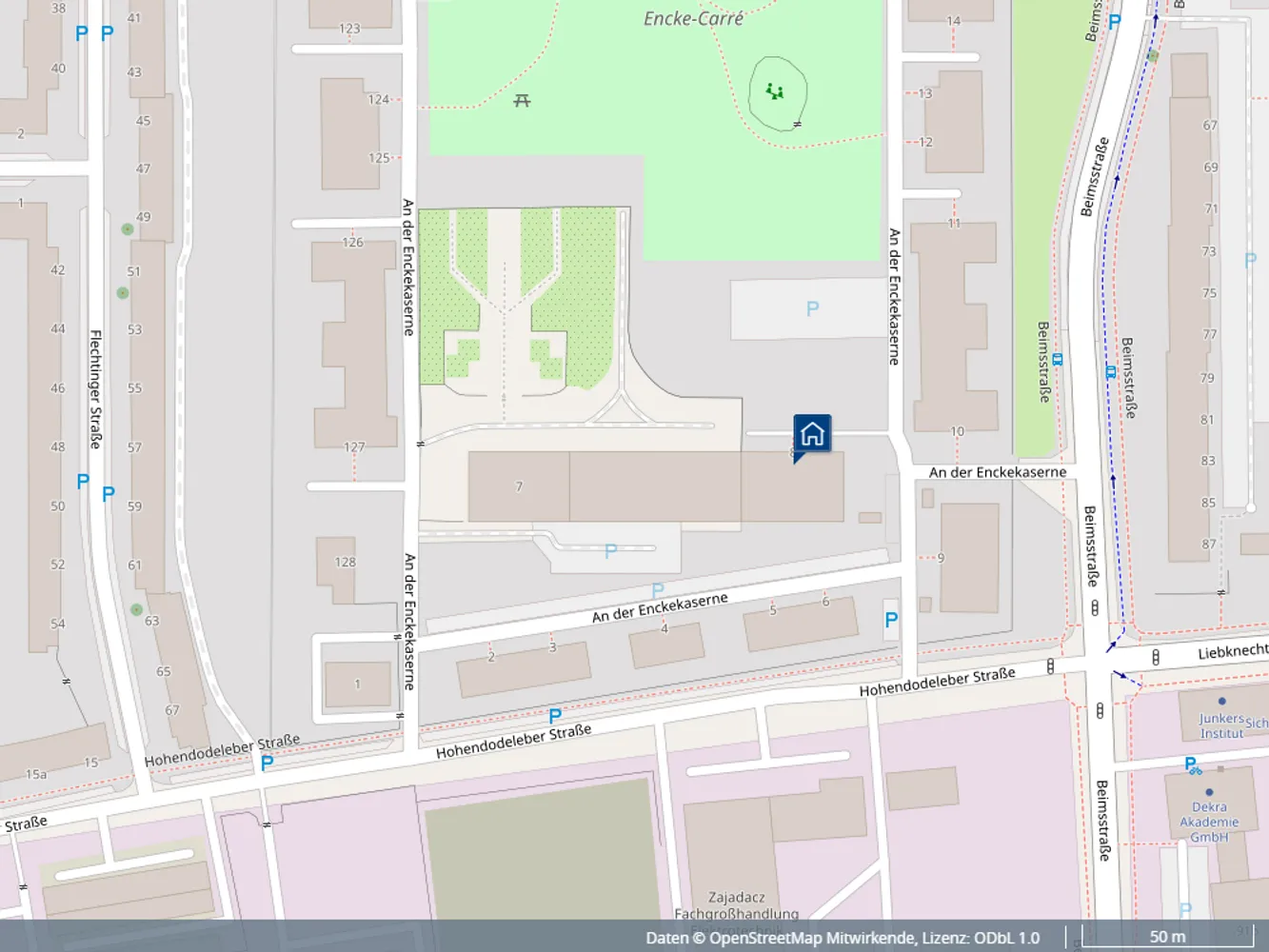Click the tram stop icon on the blue dashed line
1269x952 pixels.
1110,372
